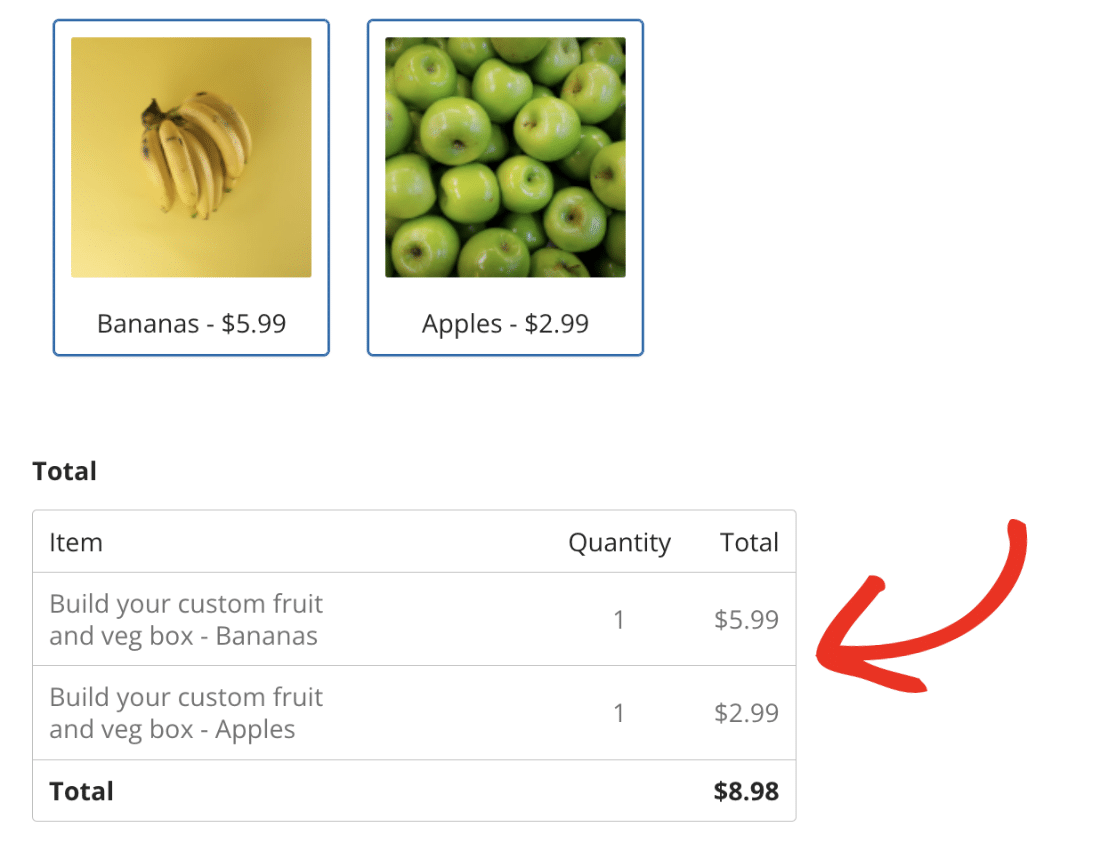Click the Item column header
Image resolution: width=1116 pixels, height=843 pixels.
(75, 542)
